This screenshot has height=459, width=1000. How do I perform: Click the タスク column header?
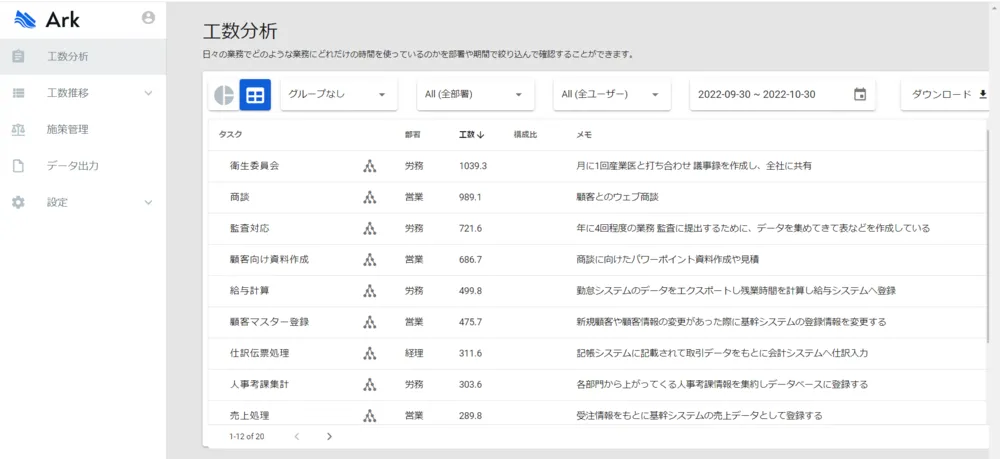[x=230, y=135]
